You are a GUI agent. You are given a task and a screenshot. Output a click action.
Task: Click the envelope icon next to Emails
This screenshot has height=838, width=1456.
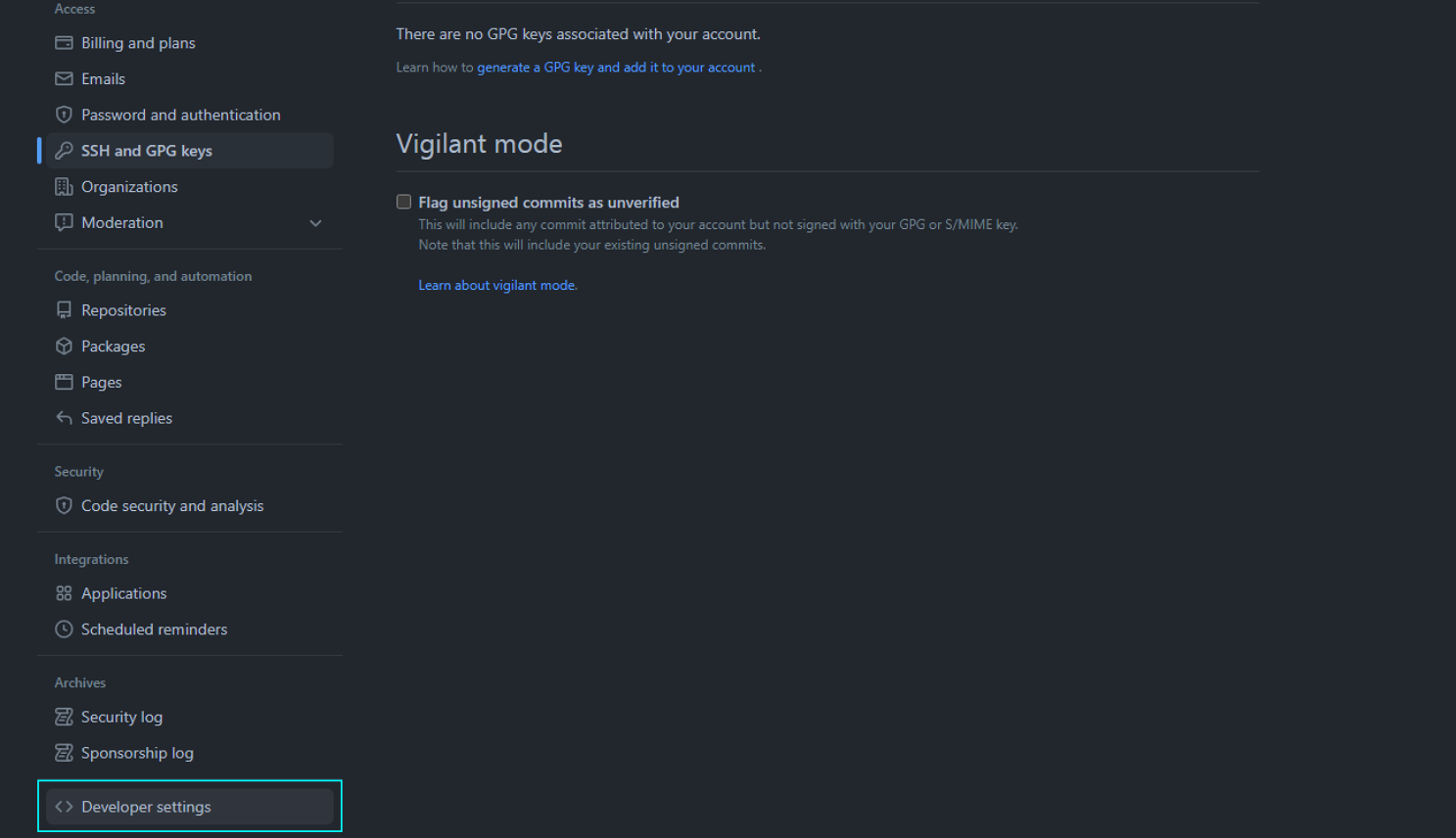[x=64, y=78]
